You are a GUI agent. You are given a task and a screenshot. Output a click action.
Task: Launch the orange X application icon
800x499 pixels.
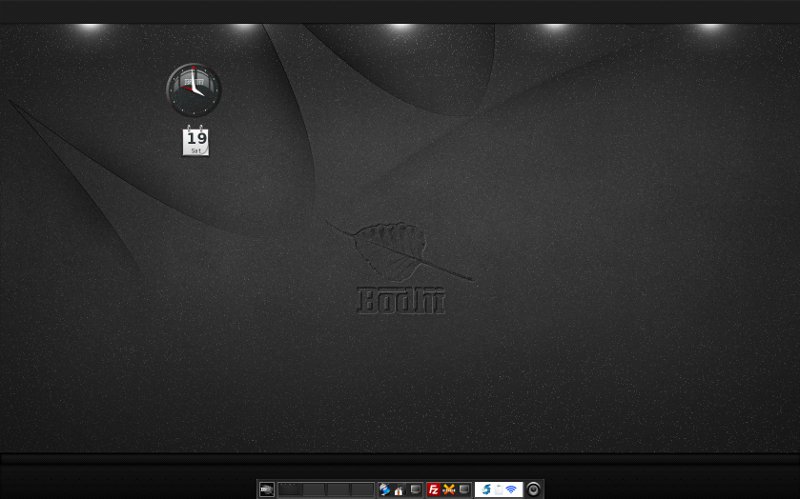tap(449, 490)
